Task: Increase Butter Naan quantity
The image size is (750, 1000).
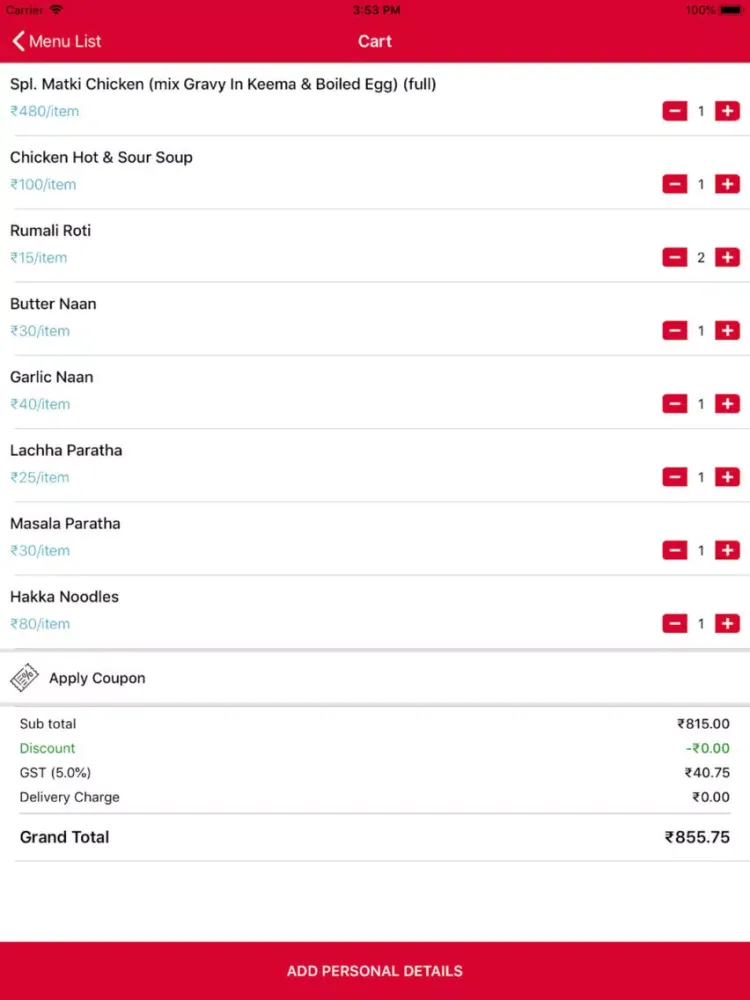Action: click(727, 330)
